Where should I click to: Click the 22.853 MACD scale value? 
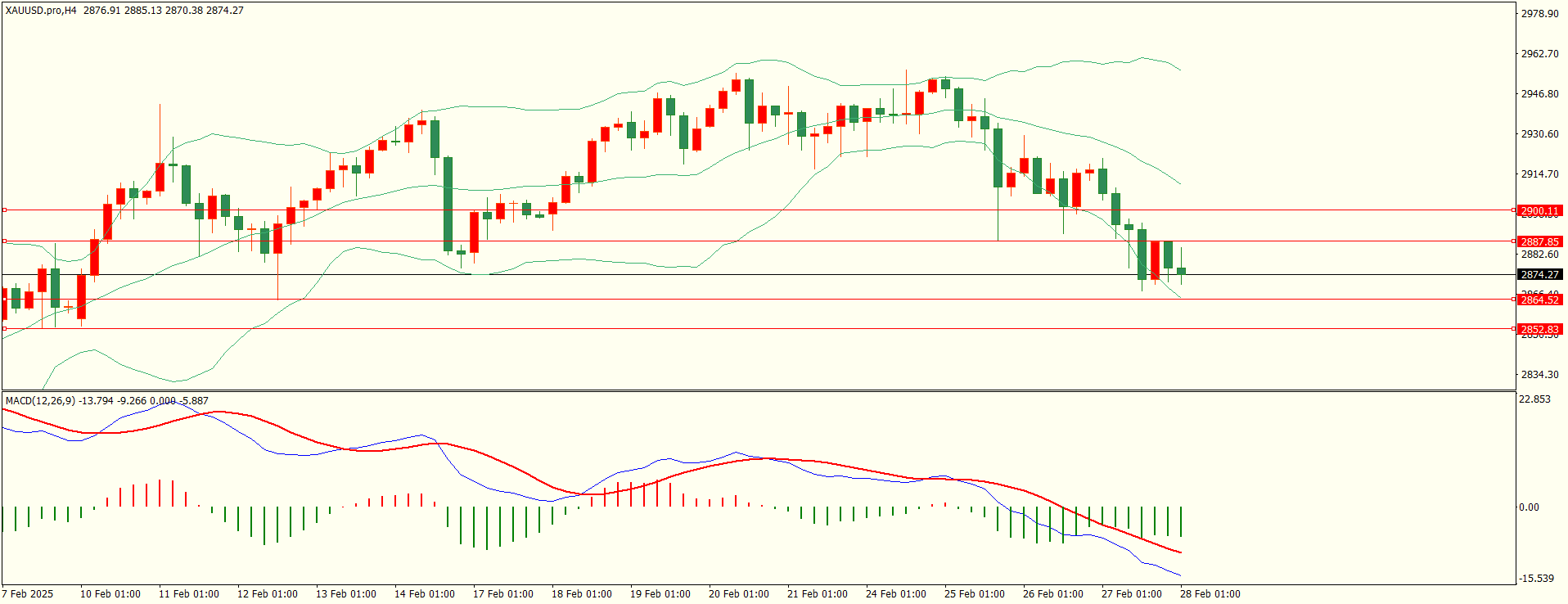(1534, 399)
